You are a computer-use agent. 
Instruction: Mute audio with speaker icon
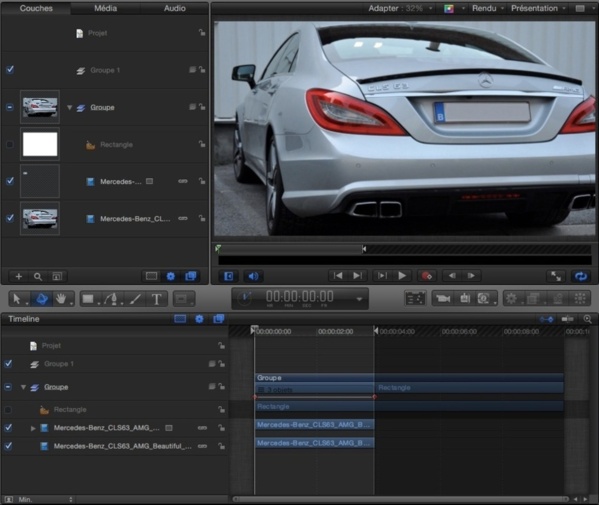coord(253,276)
